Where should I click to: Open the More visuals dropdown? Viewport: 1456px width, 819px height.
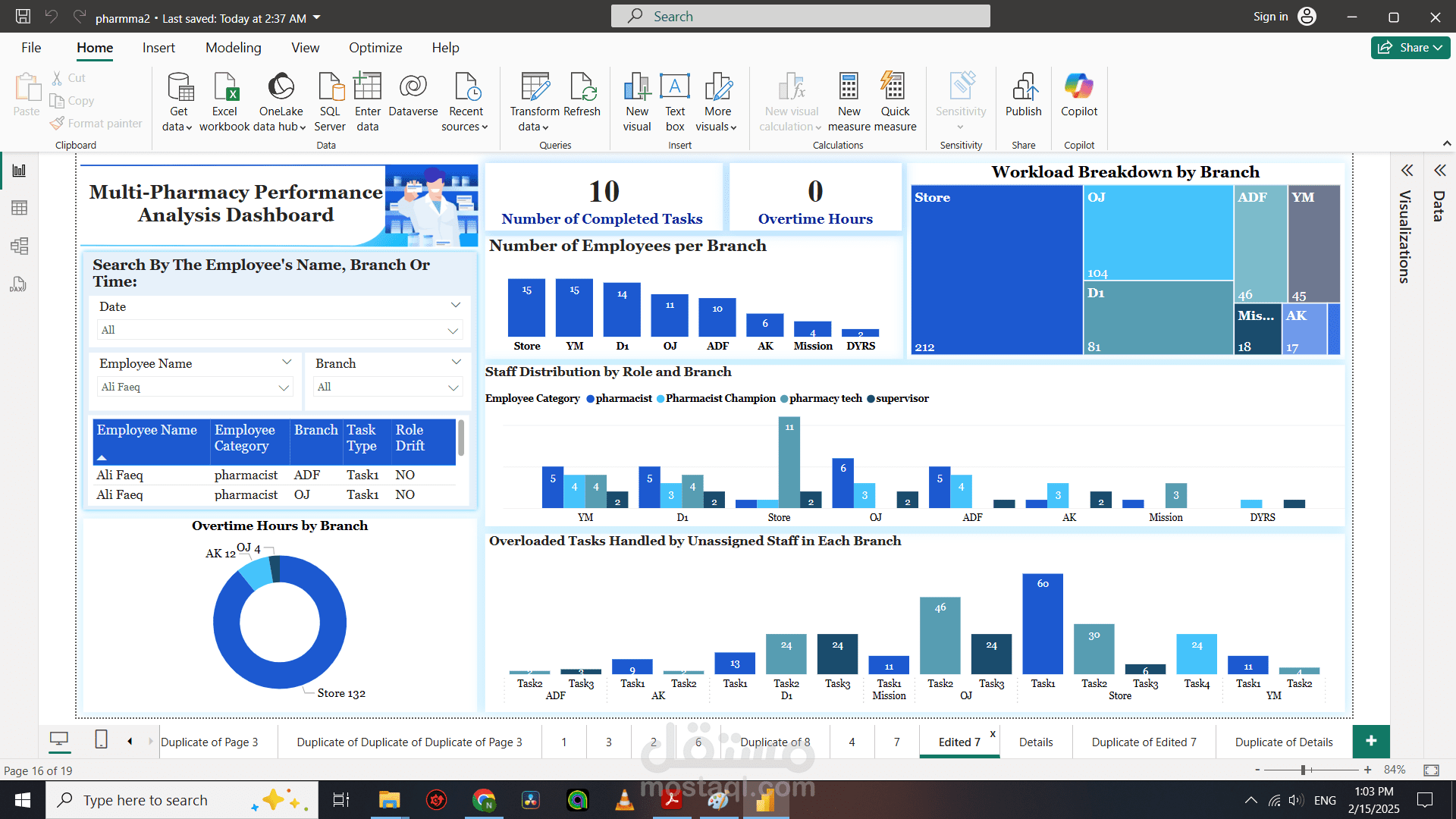pyautogui.click(x=717, y=102)
